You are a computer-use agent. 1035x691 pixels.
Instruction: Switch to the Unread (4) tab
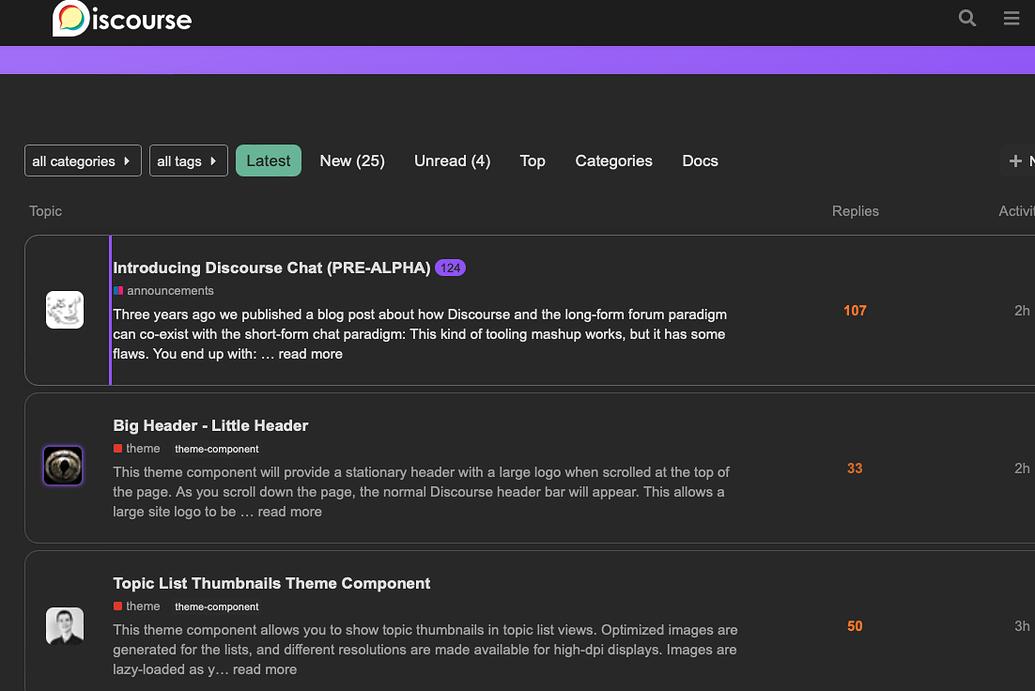tap(452, 161)
